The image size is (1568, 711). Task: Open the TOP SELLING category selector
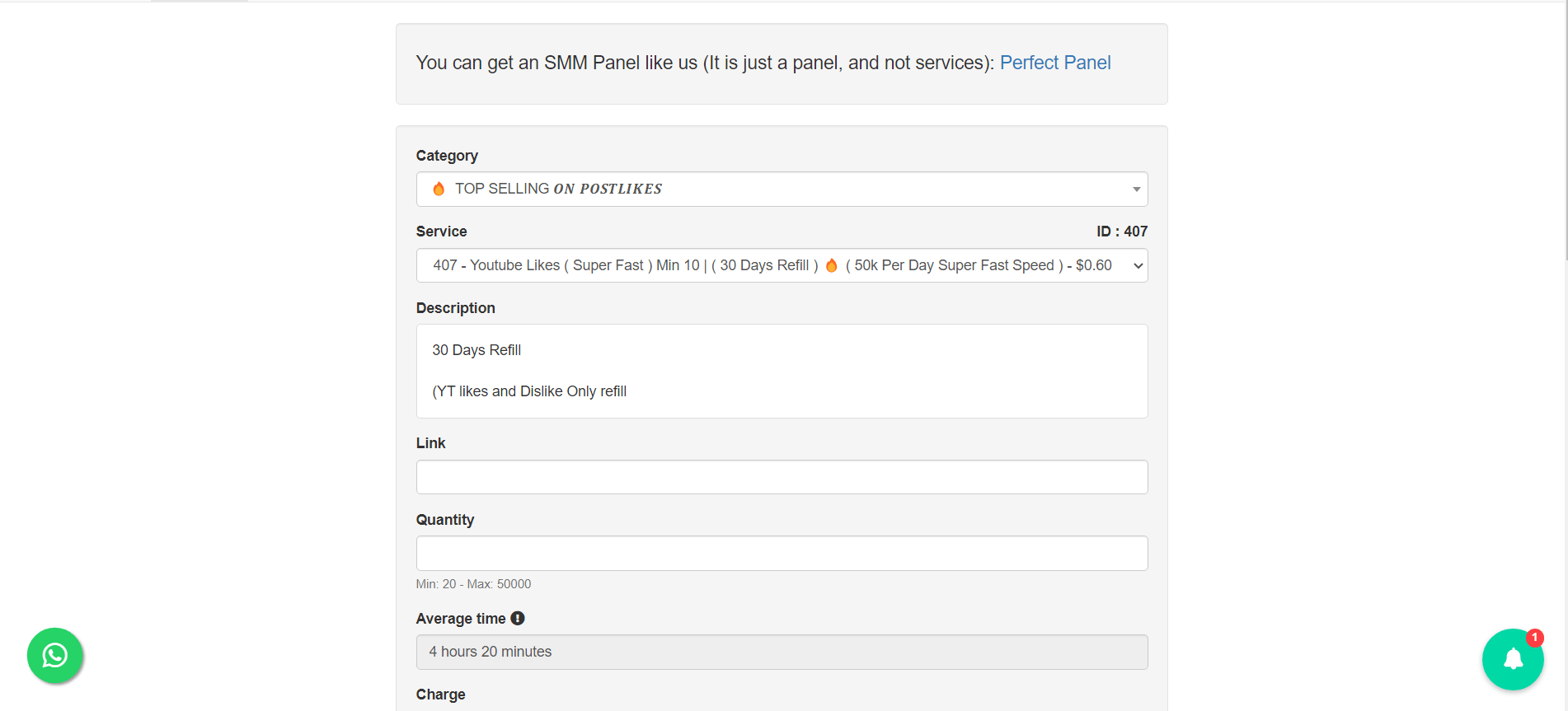pyautogui.click(x=742, y=189)
